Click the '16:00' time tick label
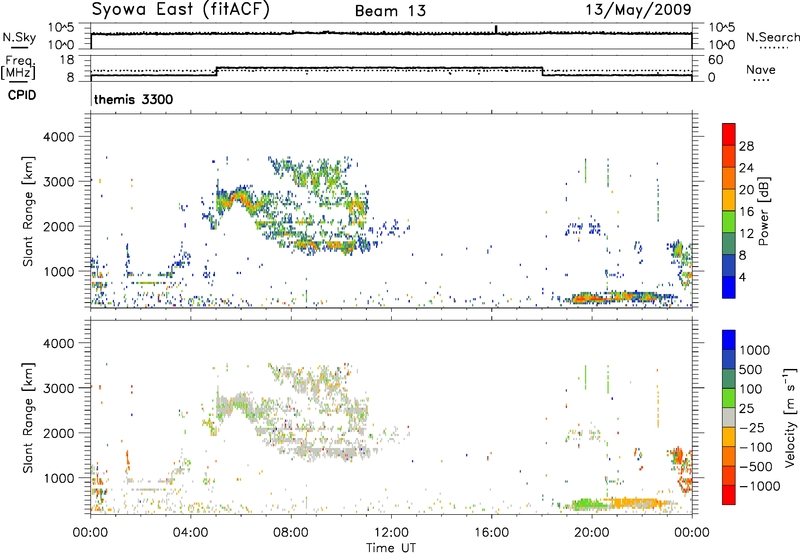Image resolution: width=800 pixels, height=554 pixels. tap(491, 533)
